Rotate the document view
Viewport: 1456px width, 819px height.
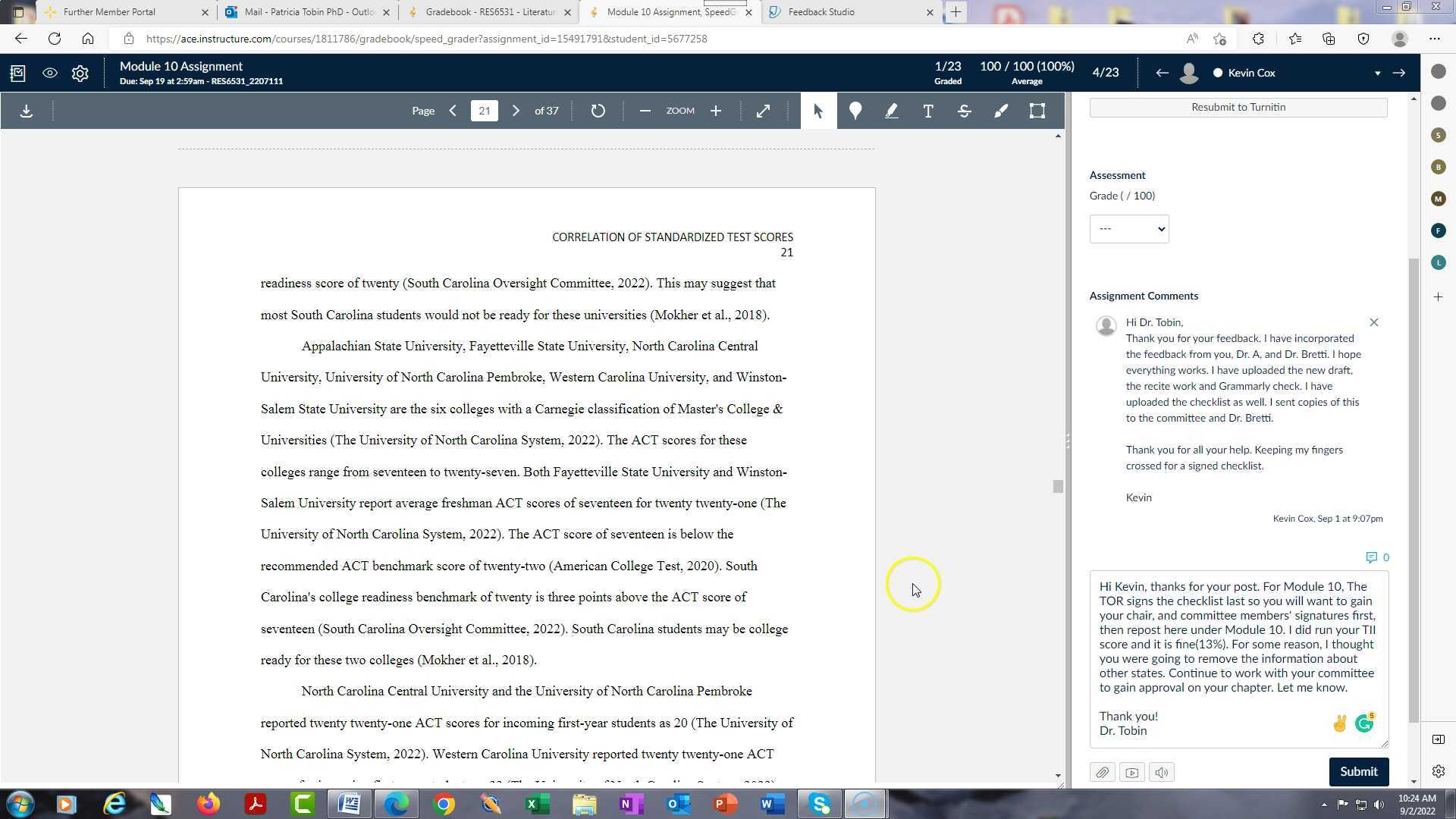pyautogui.click(x=598, y=111)
